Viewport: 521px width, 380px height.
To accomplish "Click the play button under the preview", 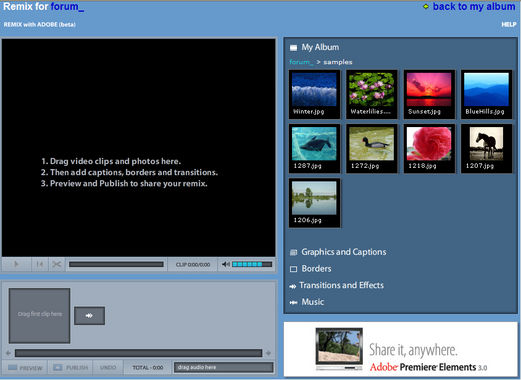I will coord(16,264).
